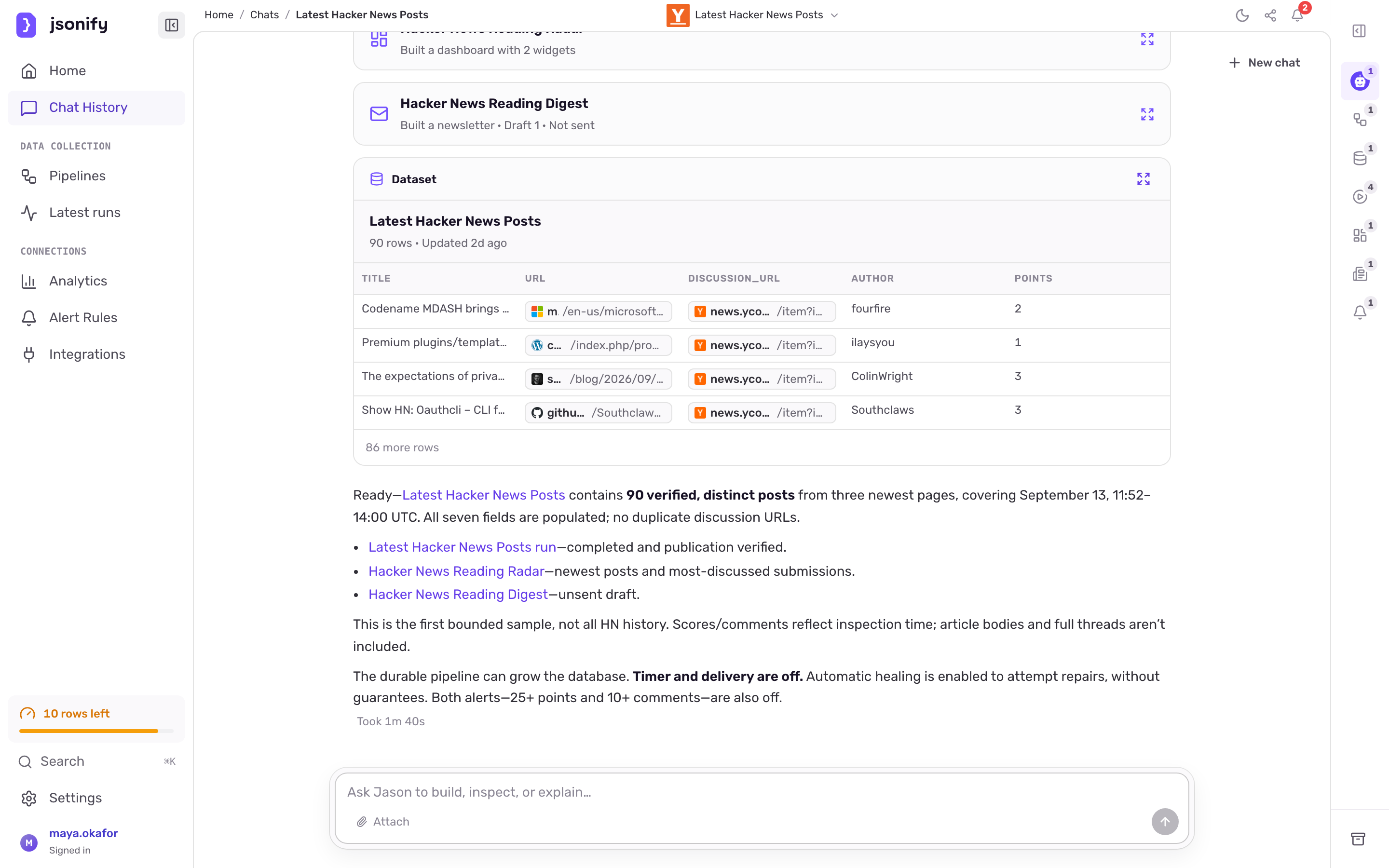Screen dimensions: 1389x868
Task: Start a New chat
Action: coord(1265,63)
